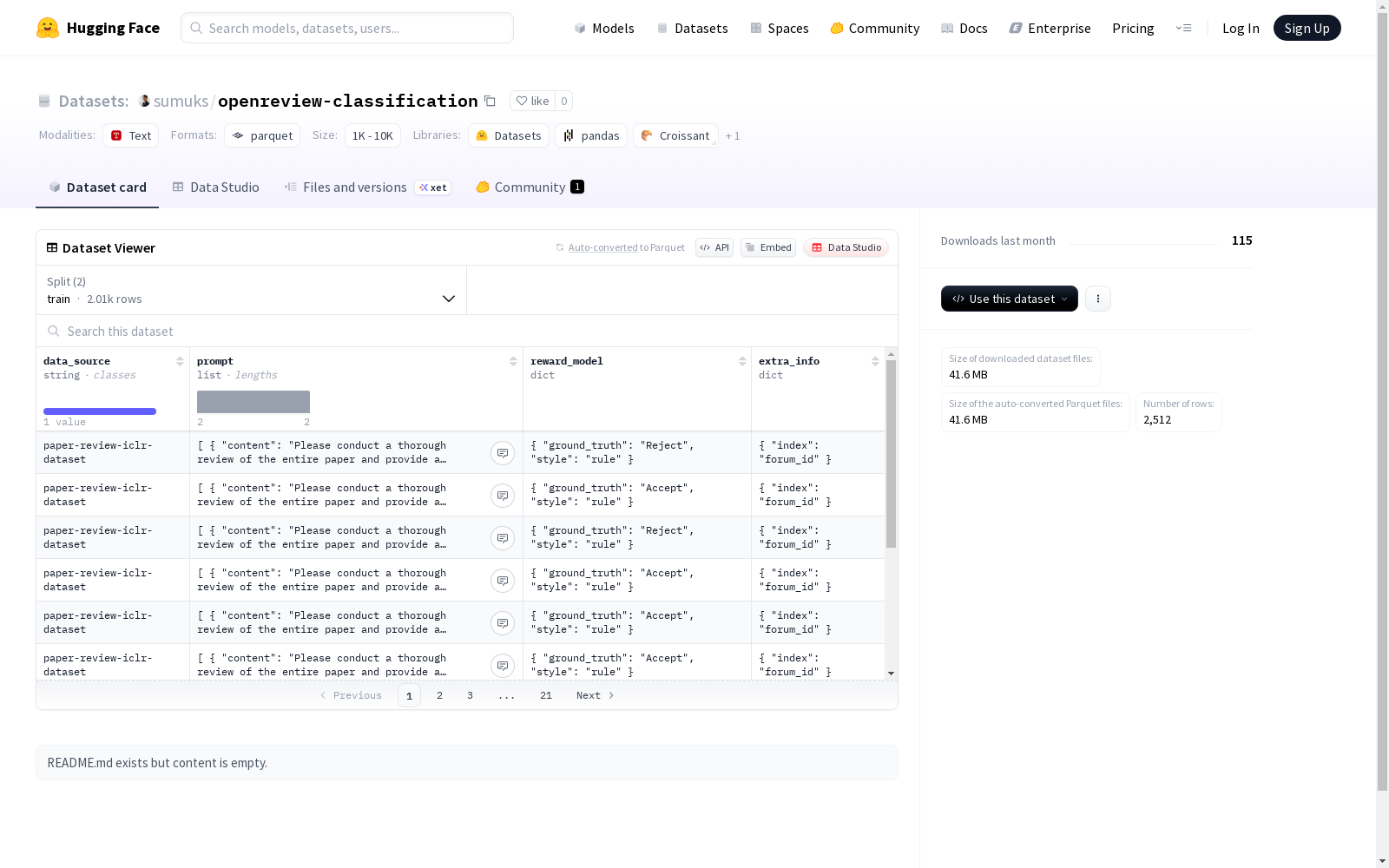Select the 1K - 10K size tag
Viewport: 1389px width, 868px height.
[372, 135]
